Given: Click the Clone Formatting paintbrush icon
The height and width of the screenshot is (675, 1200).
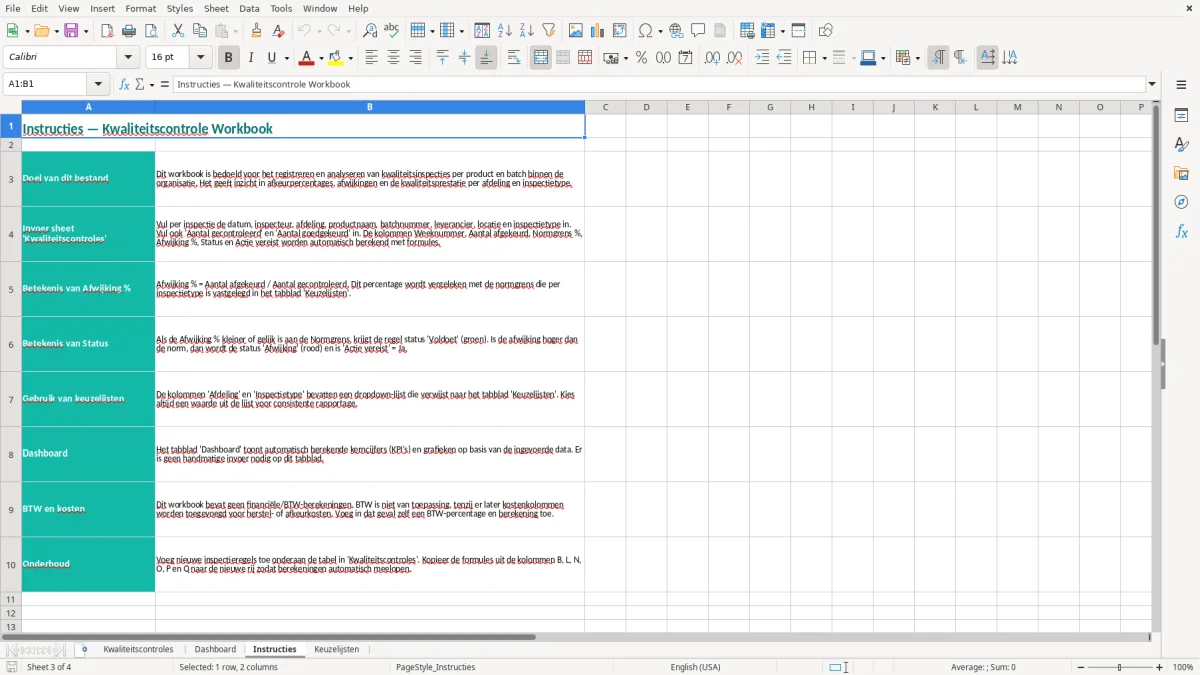Looking at the screenshot, I should click(256, 31).
